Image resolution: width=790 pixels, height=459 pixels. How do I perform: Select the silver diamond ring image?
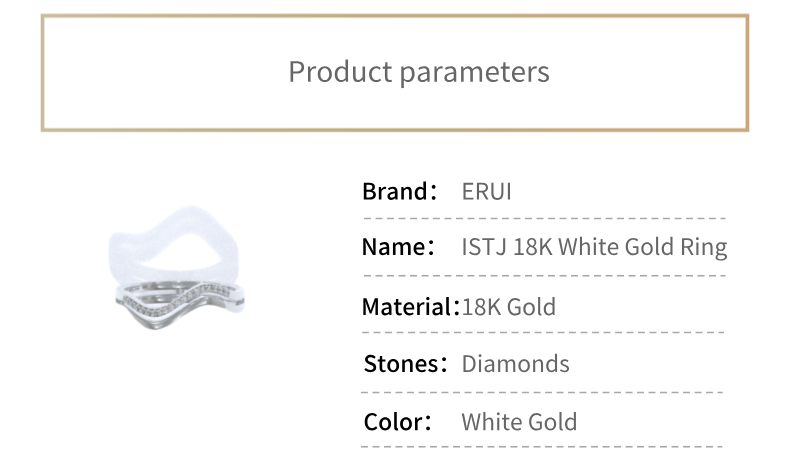[180, 305]
